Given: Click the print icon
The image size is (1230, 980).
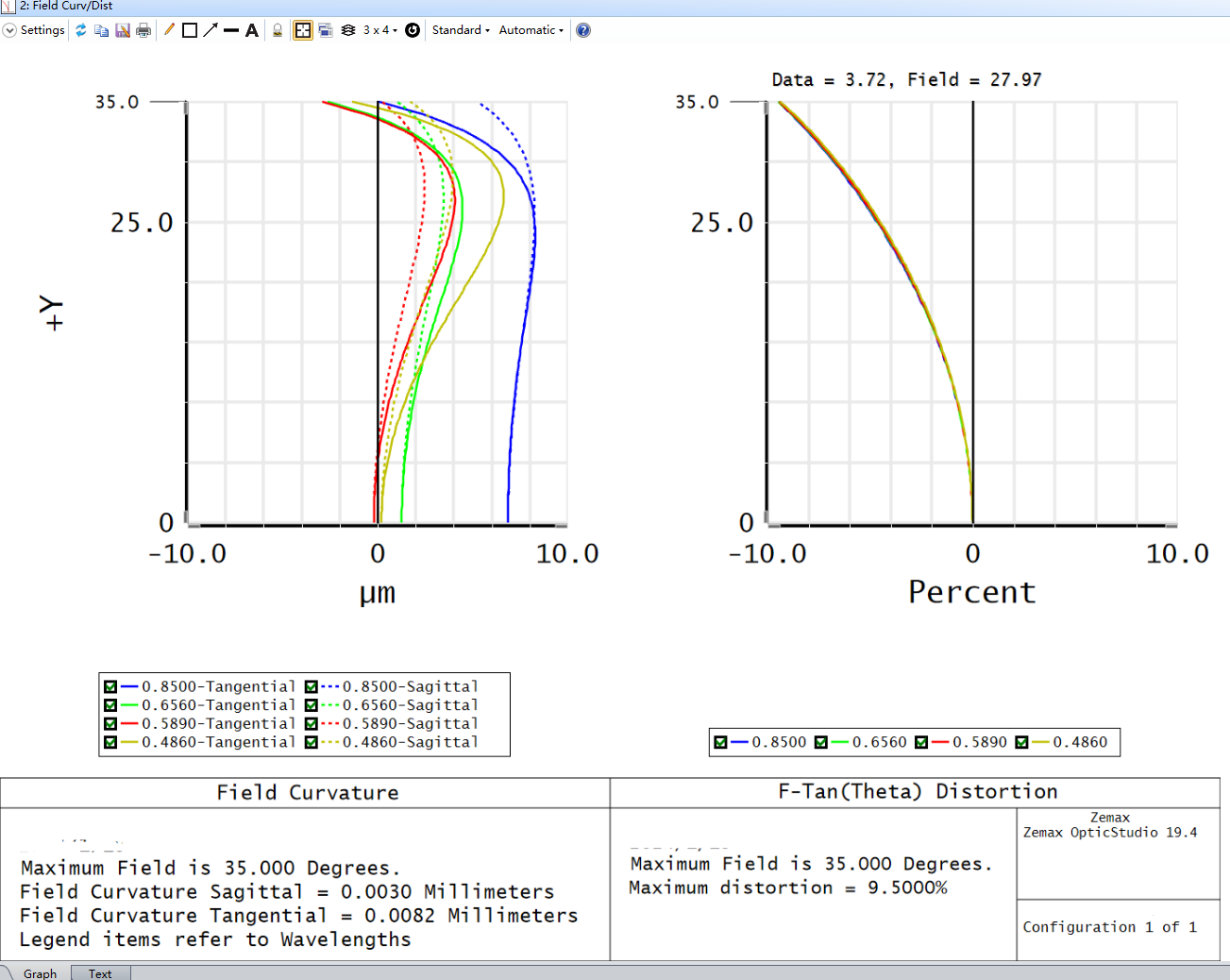Looking at the screenshot, I should pyautogui.click(x=143, y=30).
